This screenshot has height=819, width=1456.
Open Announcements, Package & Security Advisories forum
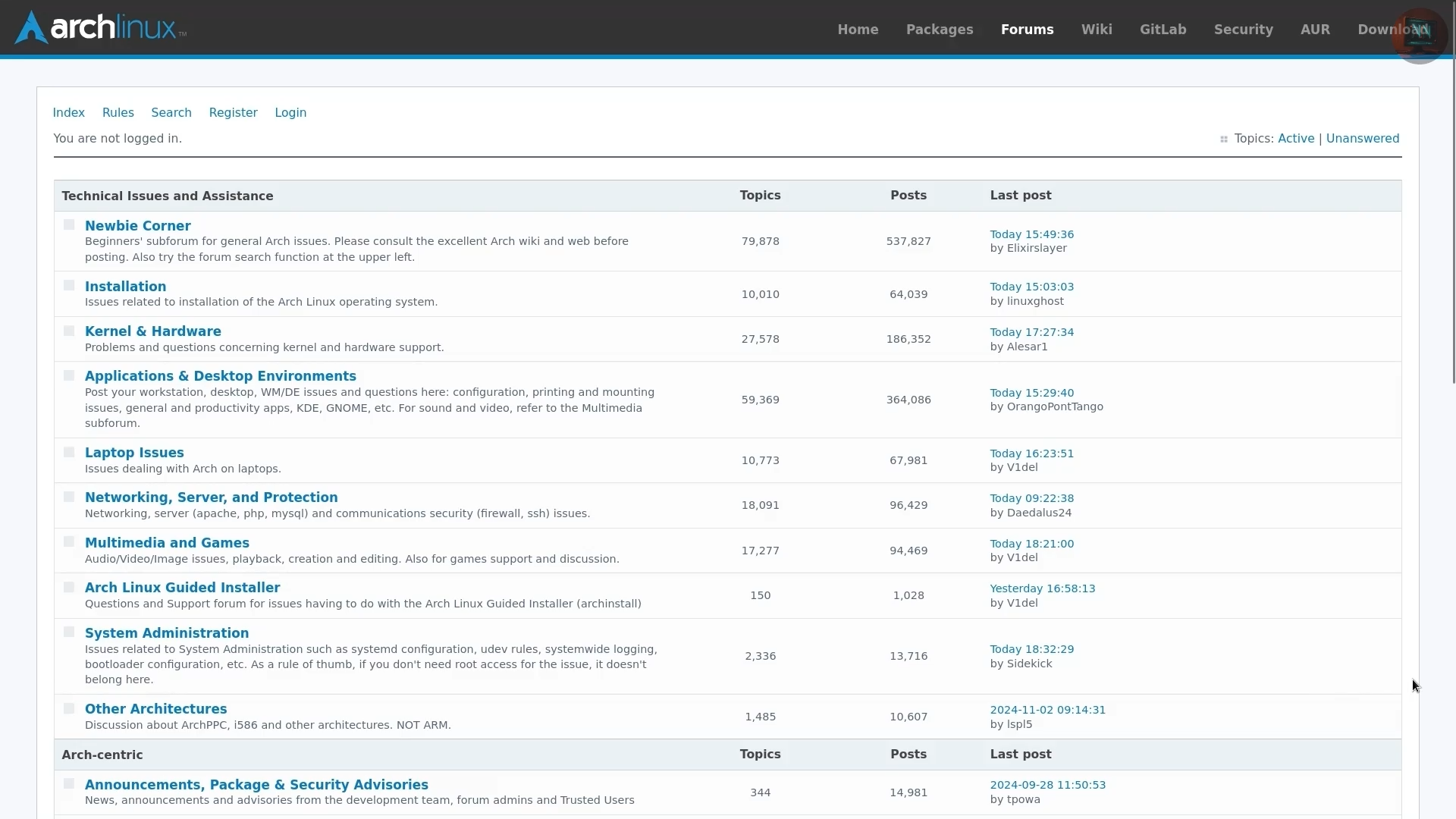[x=256, y=785]
